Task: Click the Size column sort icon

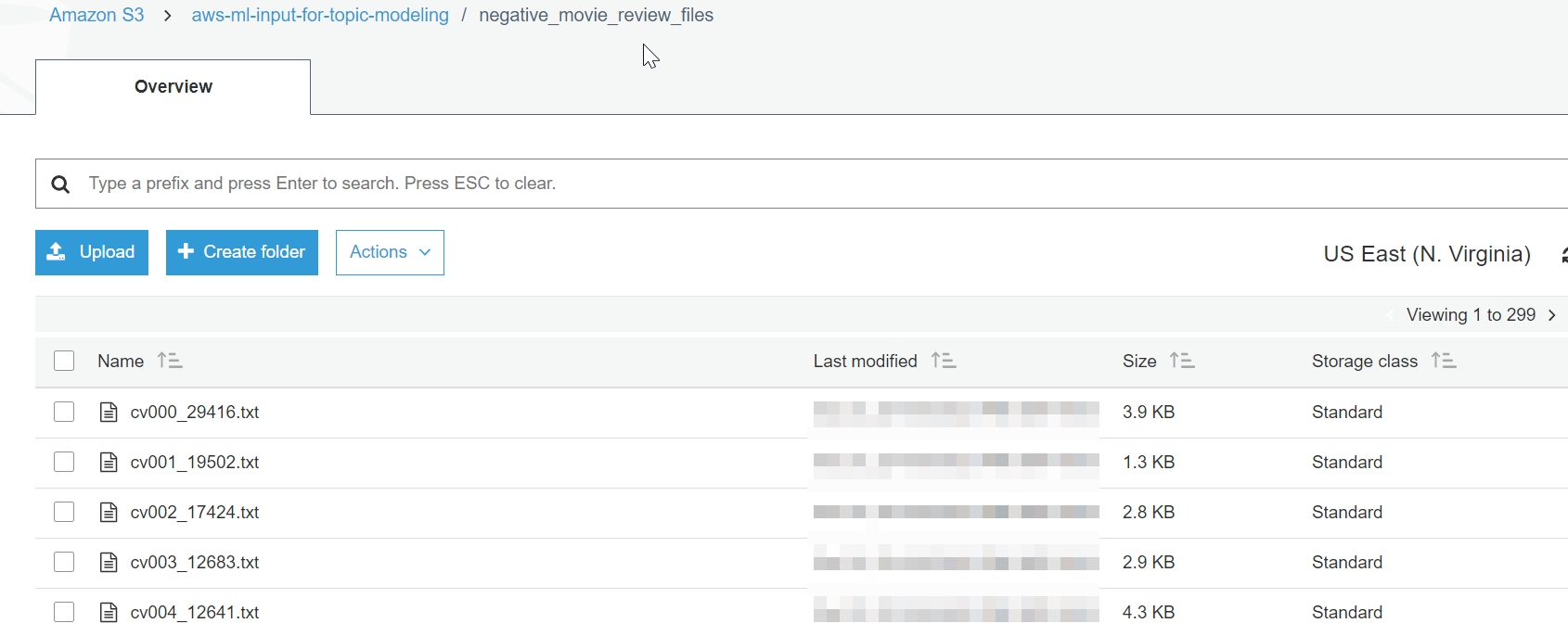Action: [1182, 361]
